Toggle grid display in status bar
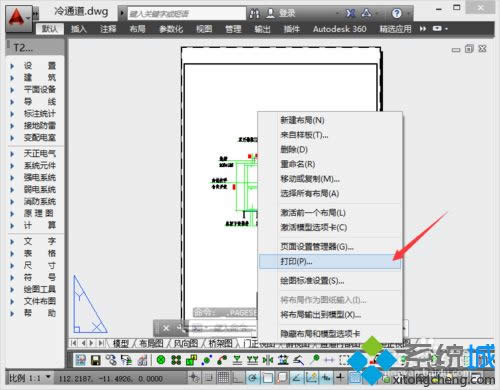The height and width of the screenshot is (390, 500). (223, 378)
